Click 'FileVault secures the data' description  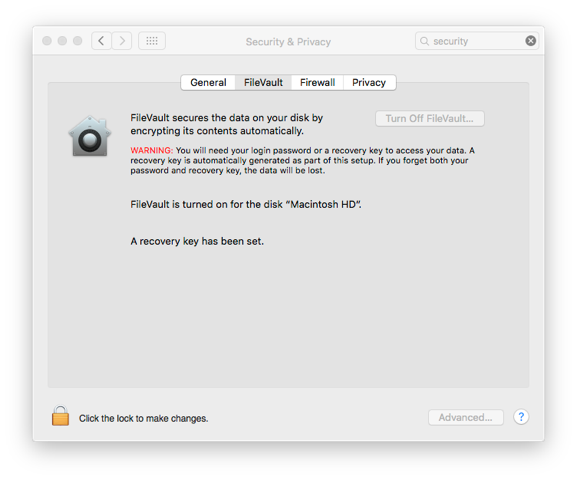226,124
